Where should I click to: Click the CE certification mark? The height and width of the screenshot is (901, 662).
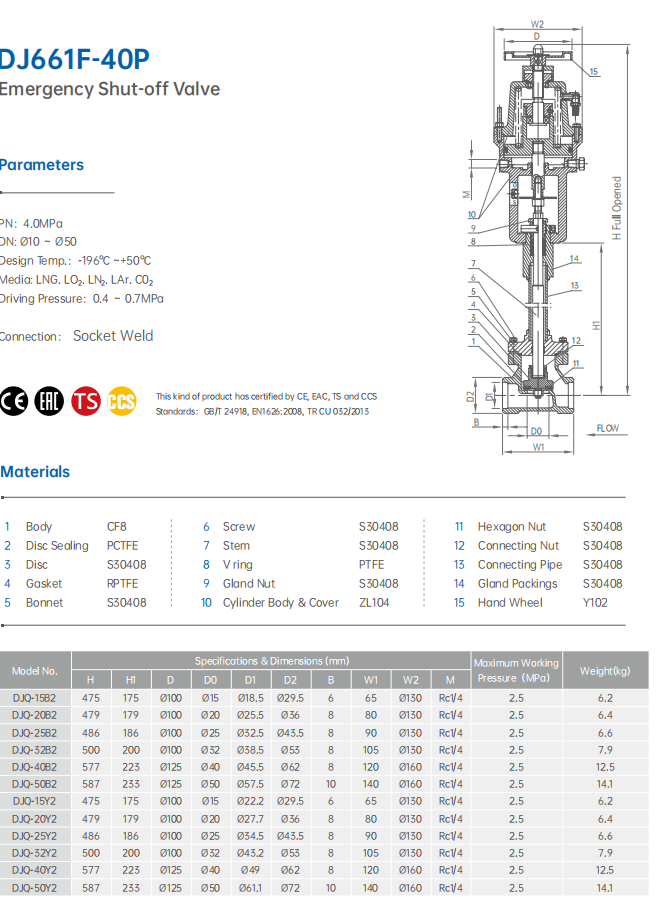coord(14,401)
